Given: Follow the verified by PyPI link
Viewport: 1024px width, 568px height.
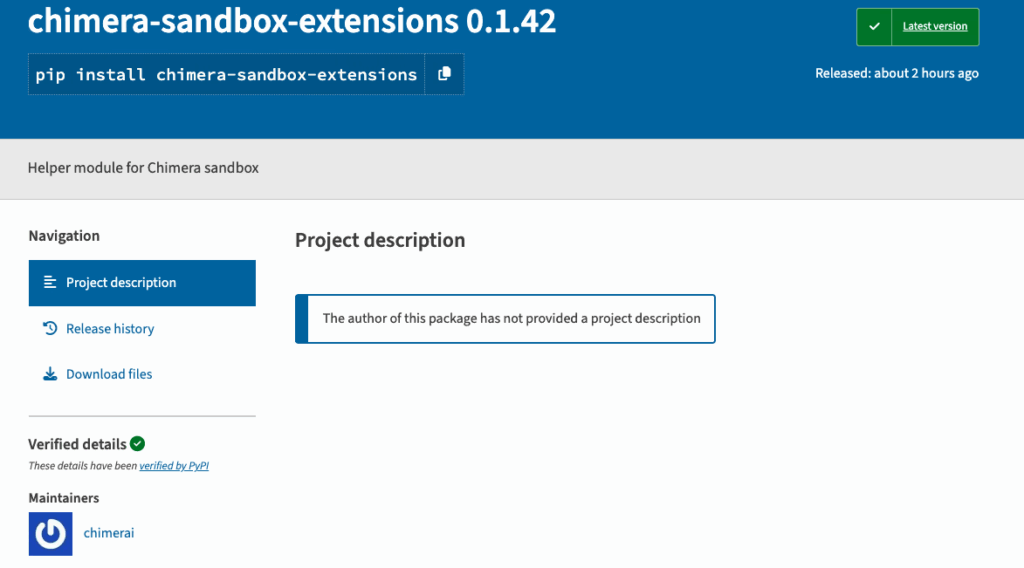Looking at the screenshot, I should coord(174,465).
